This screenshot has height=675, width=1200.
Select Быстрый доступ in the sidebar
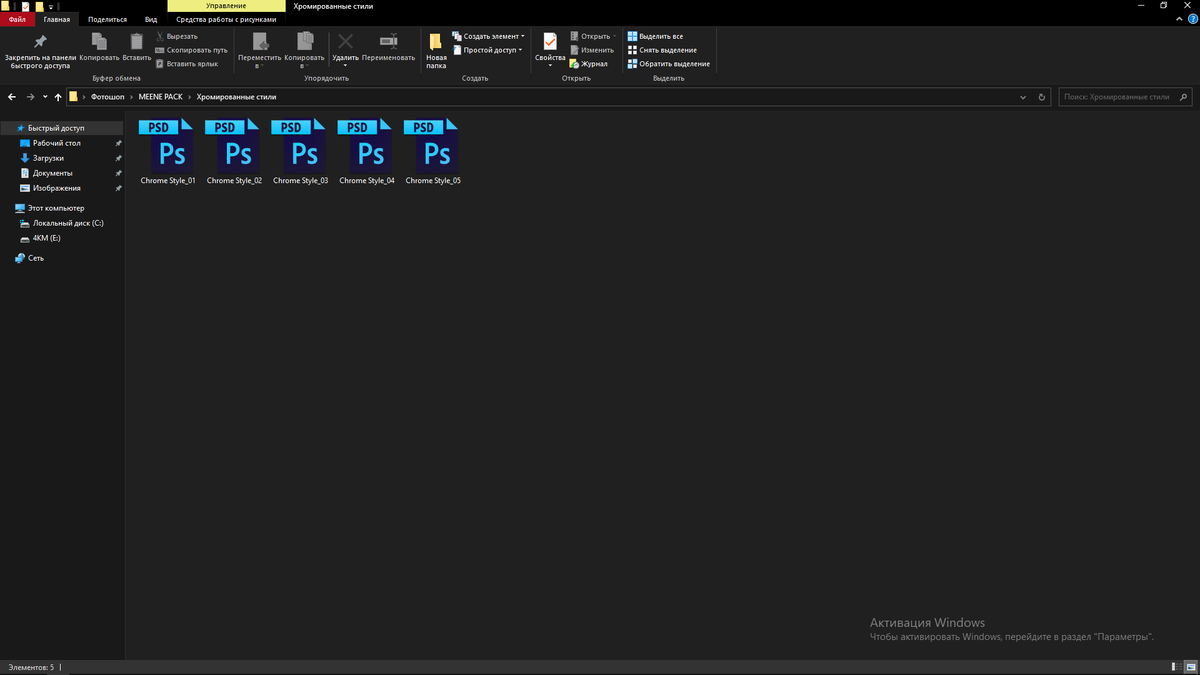pos(62,128)
